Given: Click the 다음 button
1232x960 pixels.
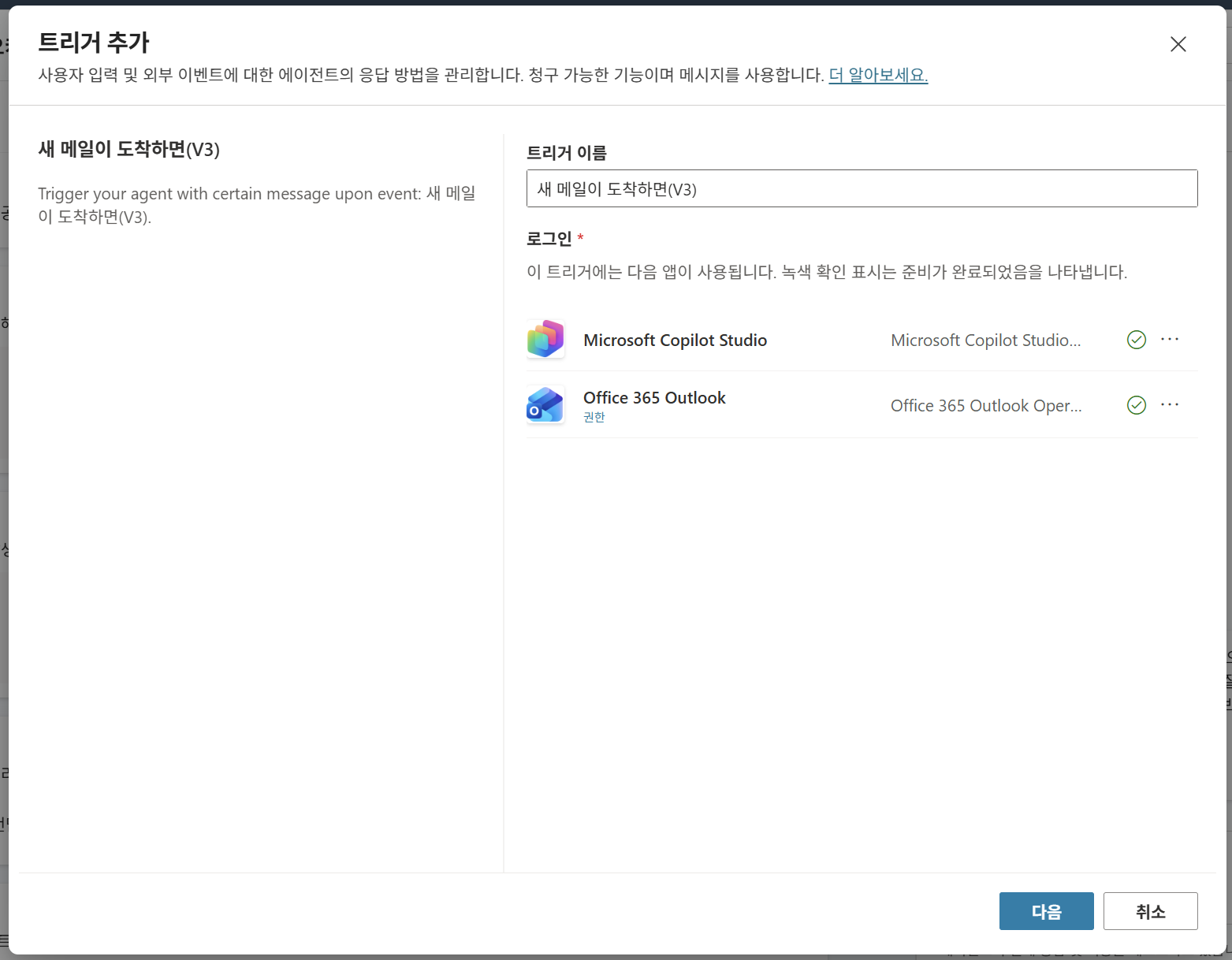Looking at the screenshot, I should [1046, 911].
